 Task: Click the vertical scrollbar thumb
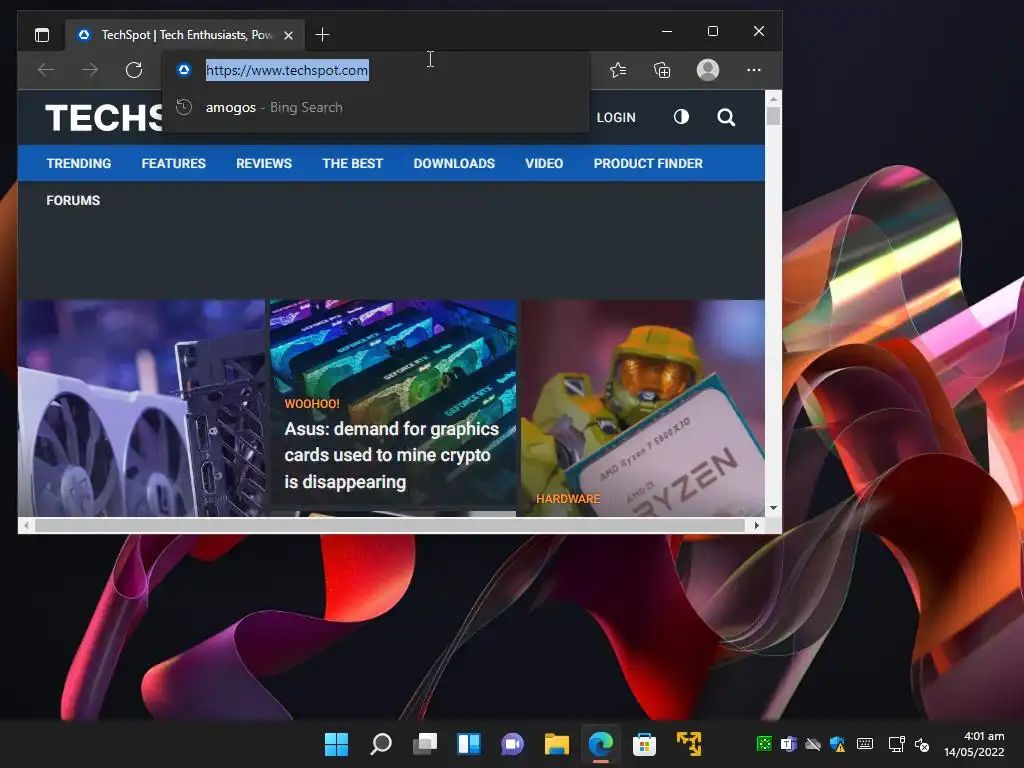click(x=773, y=116)
